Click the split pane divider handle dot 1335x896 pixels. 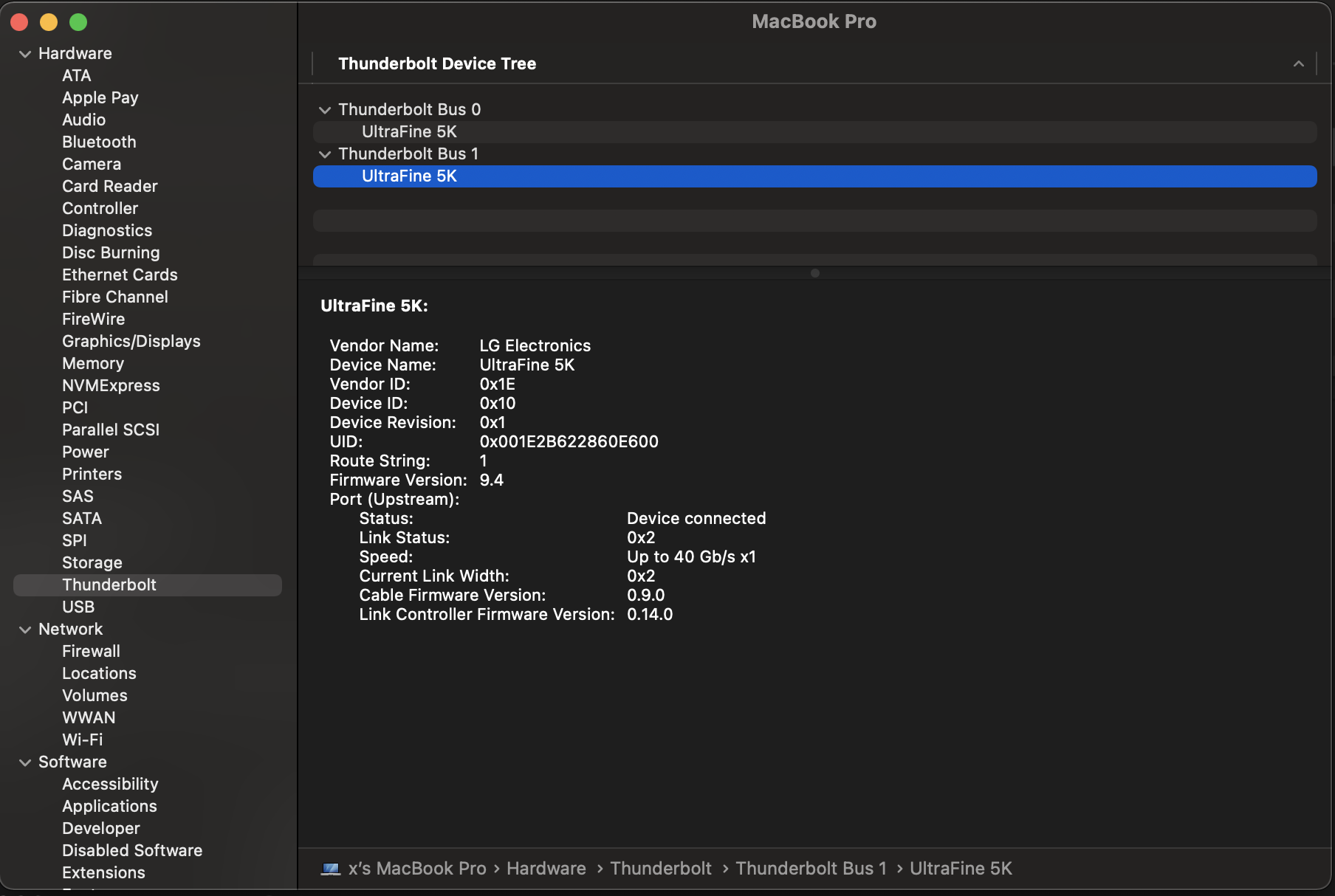tap(815, 273)
